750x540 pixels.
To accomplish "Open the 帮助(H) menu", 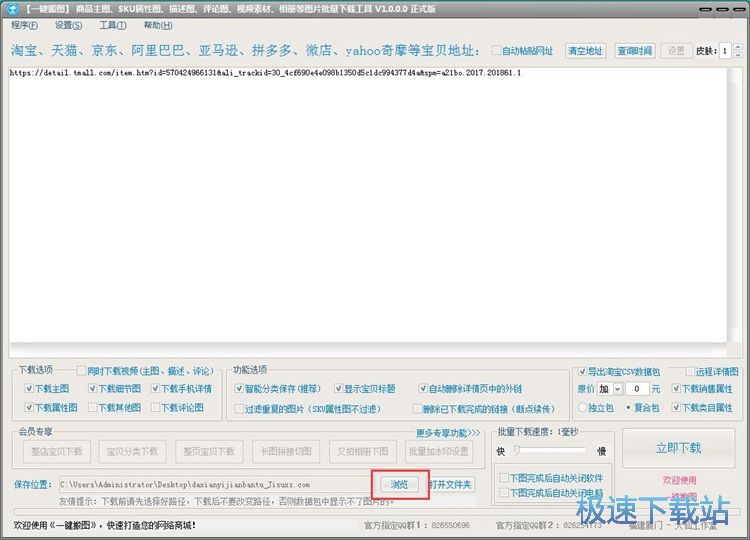I will pos(158,25).
